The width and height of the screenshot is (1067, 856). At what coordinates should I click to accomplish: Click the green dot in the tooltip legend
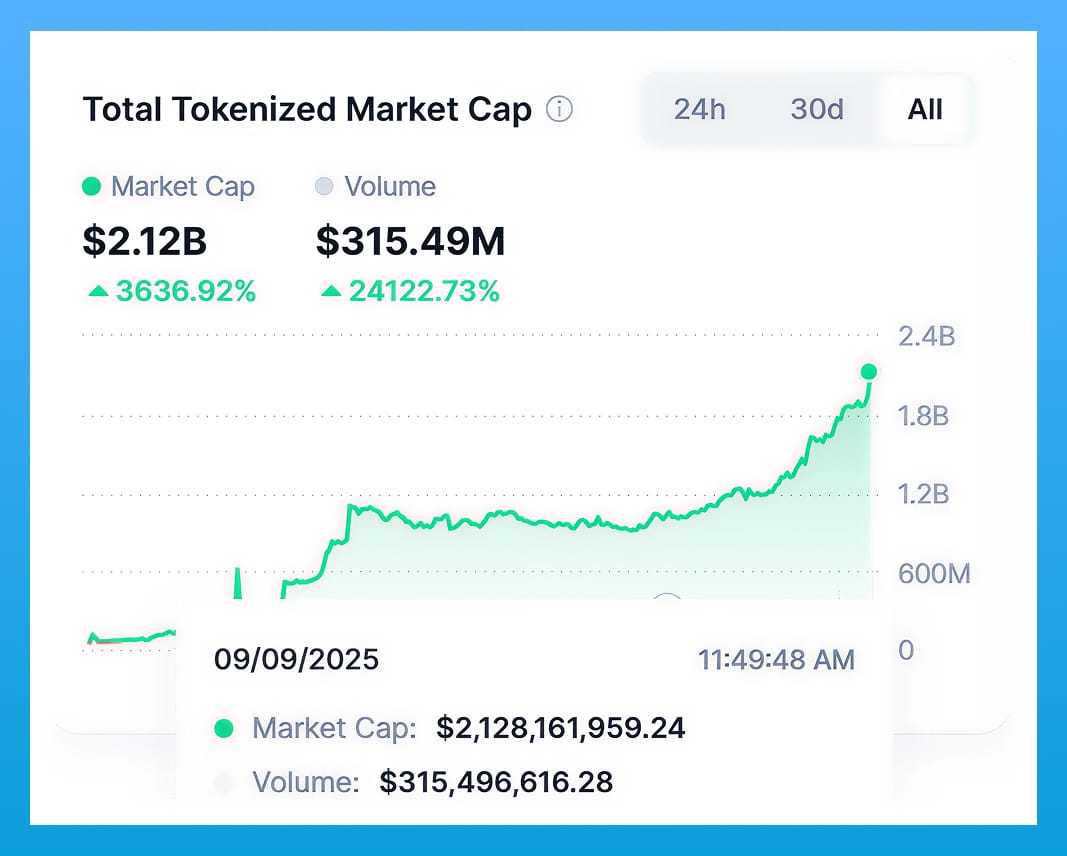click(x=225, y=729)
